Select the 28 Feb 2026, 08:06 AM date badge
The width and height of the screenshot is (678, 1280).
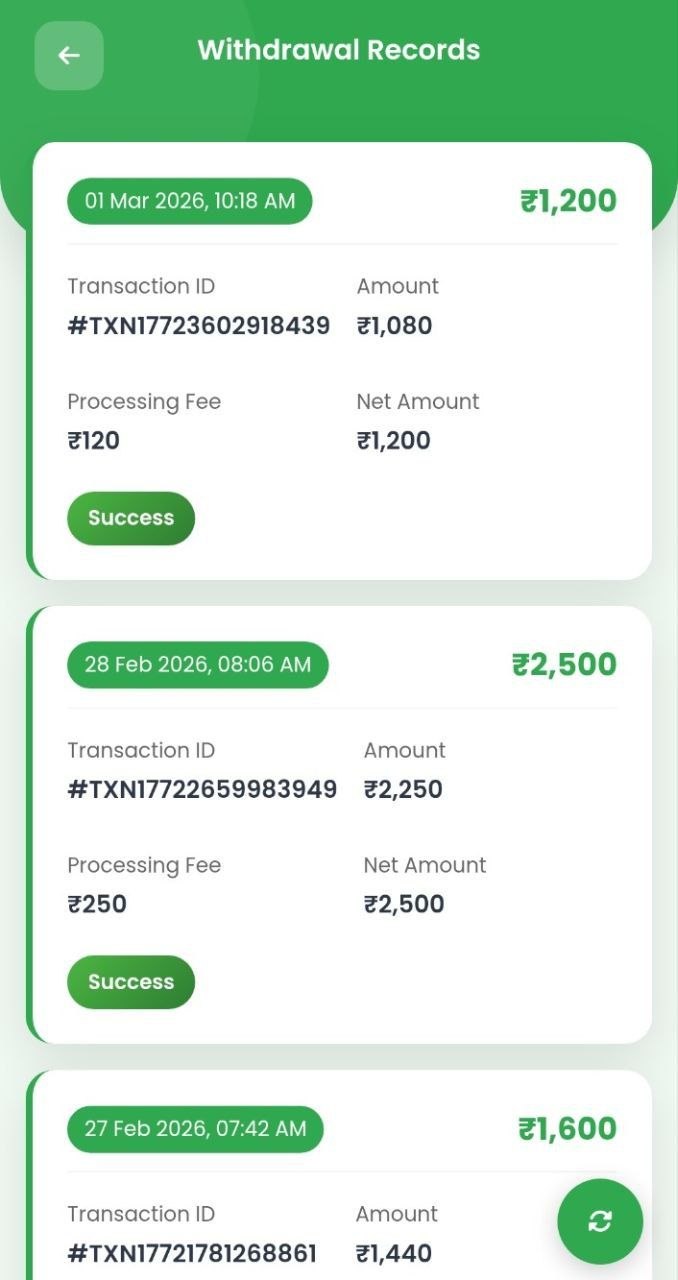point(198,665)
